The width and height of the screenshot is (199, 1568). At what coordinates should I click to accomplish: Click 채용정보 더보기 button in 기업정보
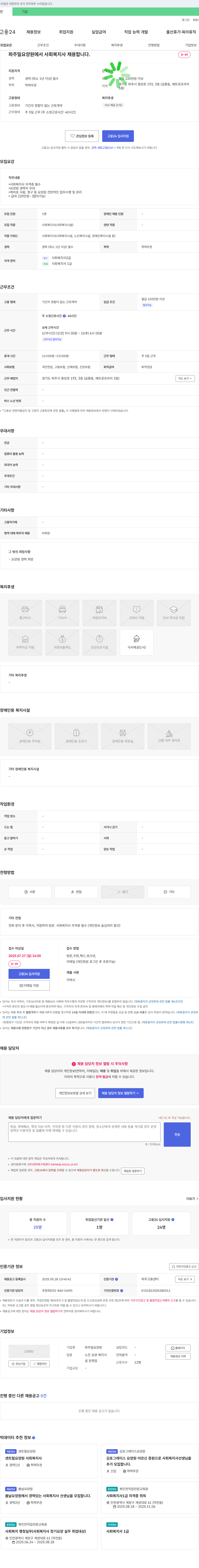[178, 1356]
